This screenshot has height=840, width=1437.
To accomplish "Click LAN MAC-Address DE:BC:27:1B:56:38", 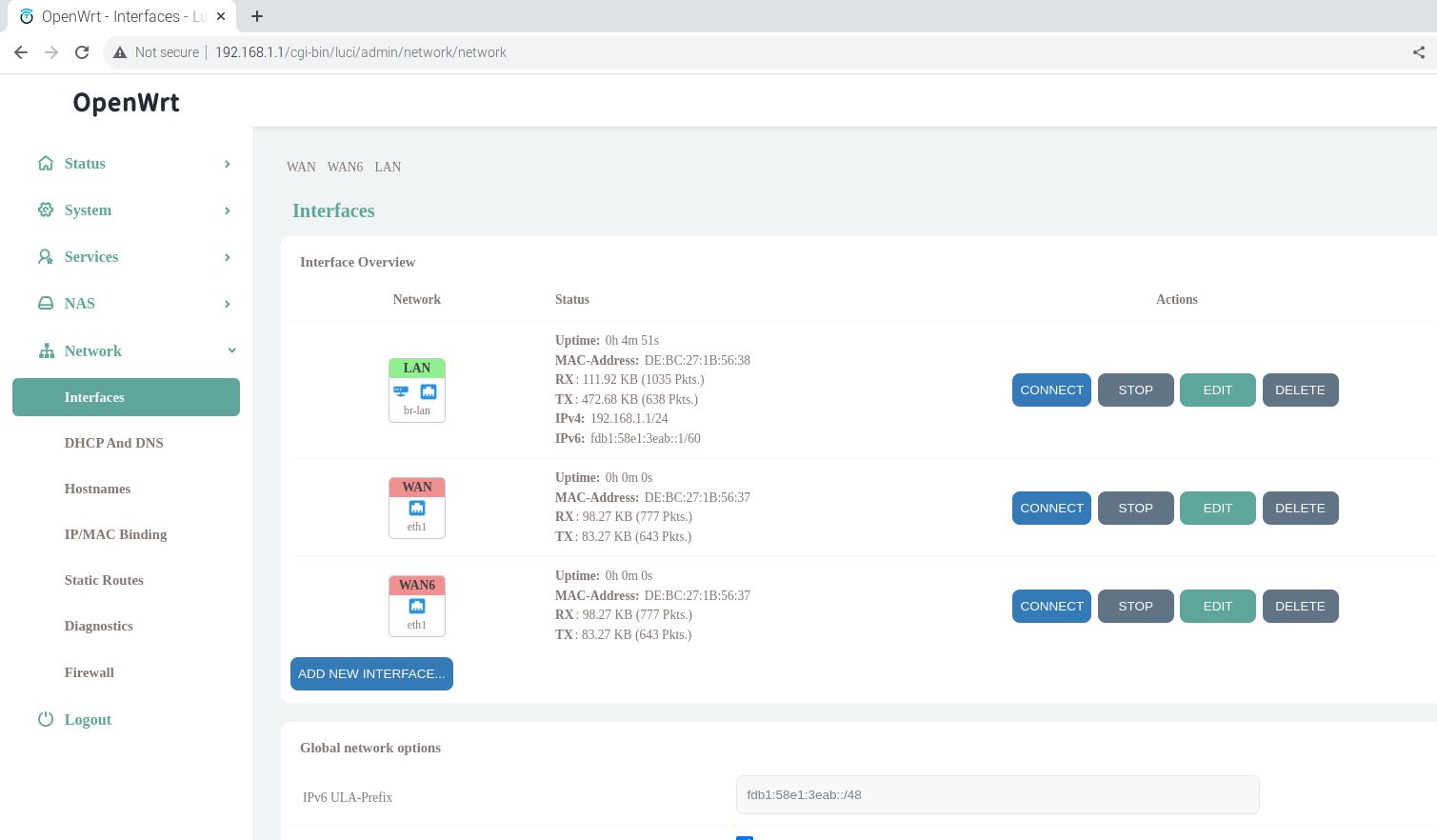I will coord(697,360).
